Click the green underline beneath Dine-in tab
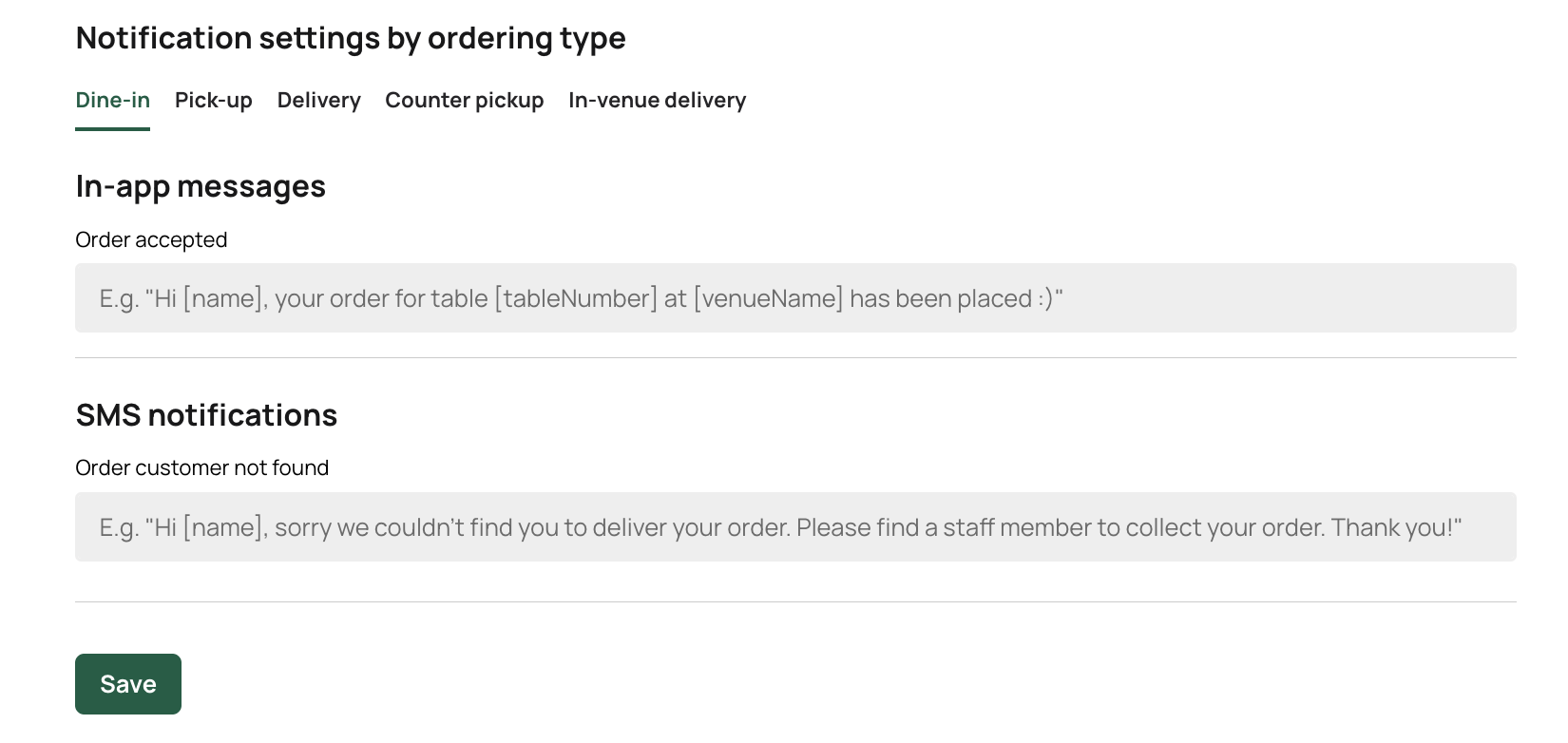1568x743 pixels. [x=112, y=128]
